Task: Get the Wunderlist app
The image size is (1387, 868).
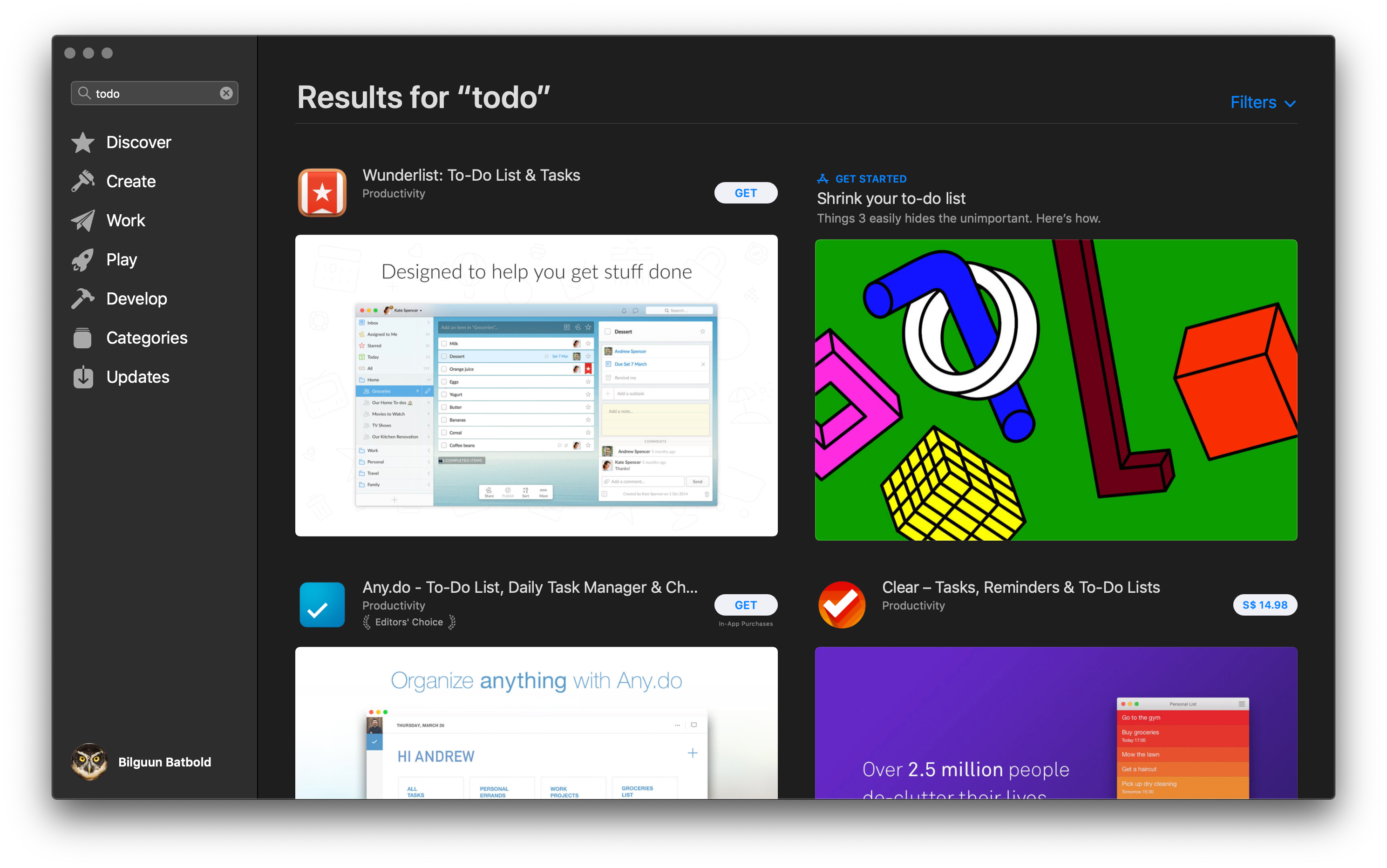Action: [x=746, y=193]
